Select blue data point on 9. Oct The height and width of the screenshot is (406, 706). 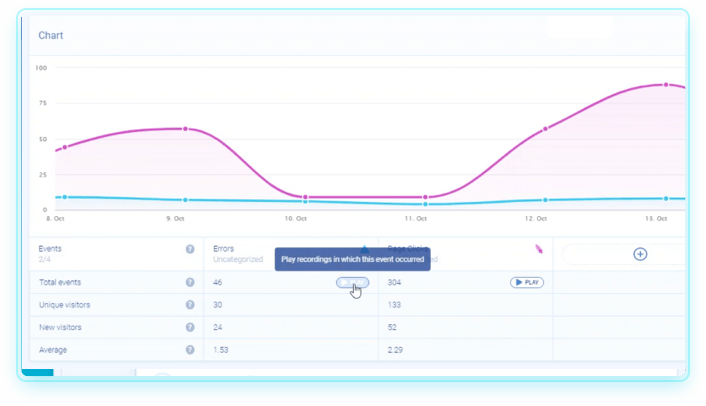(x=186, y=200)
